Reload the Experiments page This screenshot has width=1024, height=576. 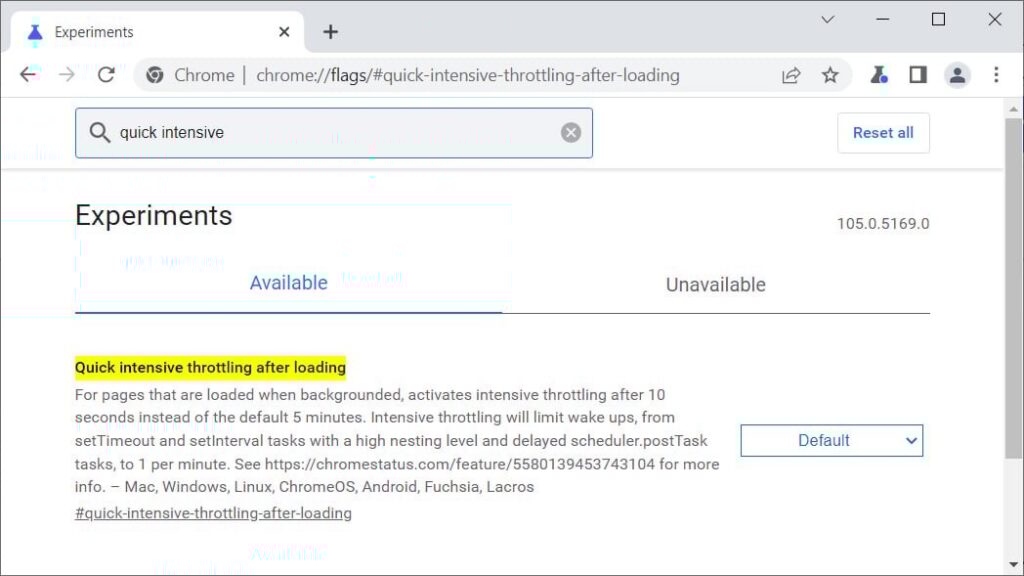point(106,74)
